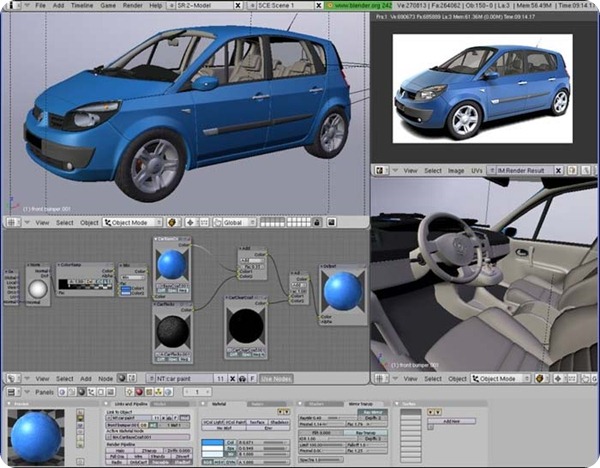Toggle fake user F for node tree
Viewport: 600px width, 468px height.
tap(252, 378)
